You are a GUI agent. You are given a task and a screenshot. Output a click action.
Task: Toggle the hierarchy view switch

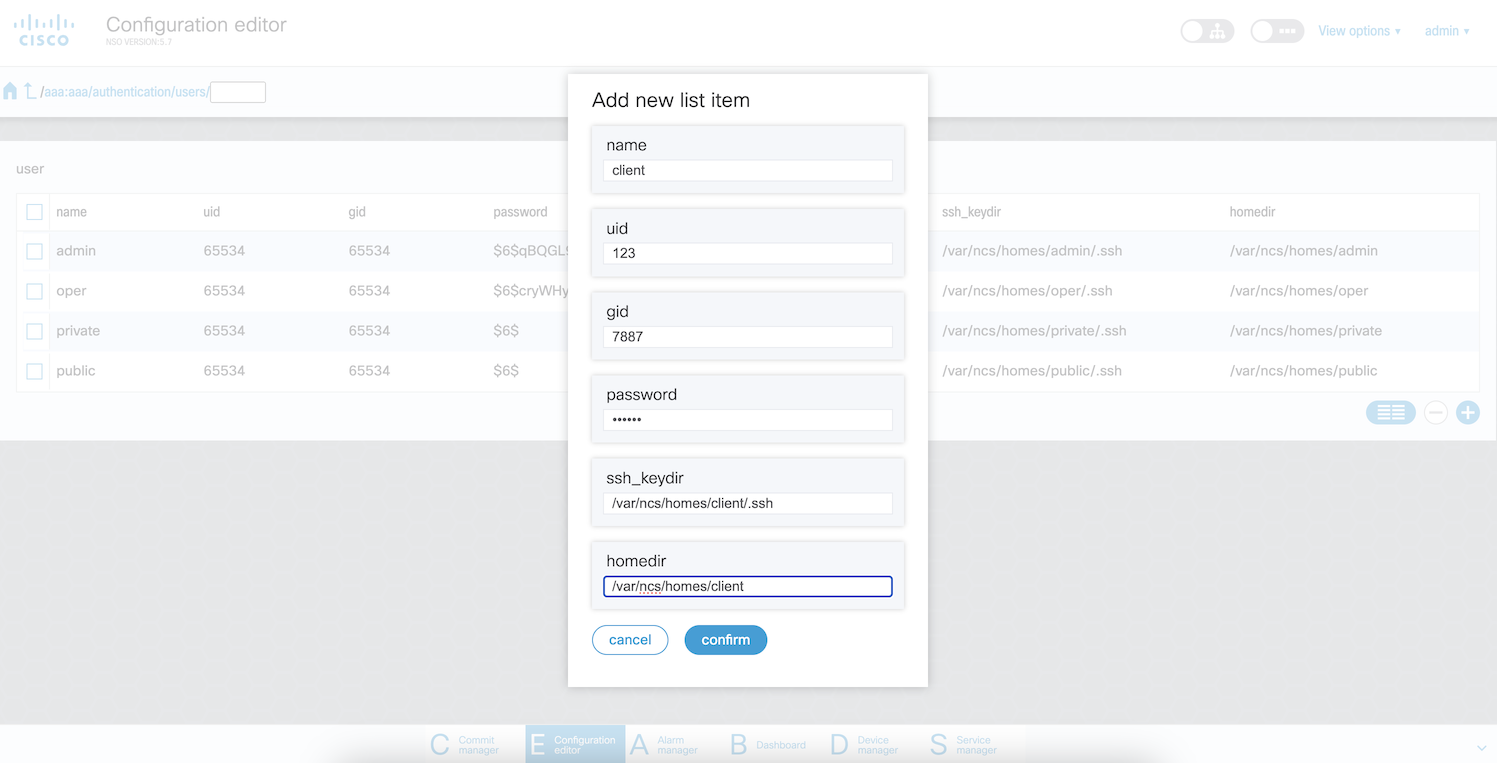pyautogui.click(x=1207, y=31)
